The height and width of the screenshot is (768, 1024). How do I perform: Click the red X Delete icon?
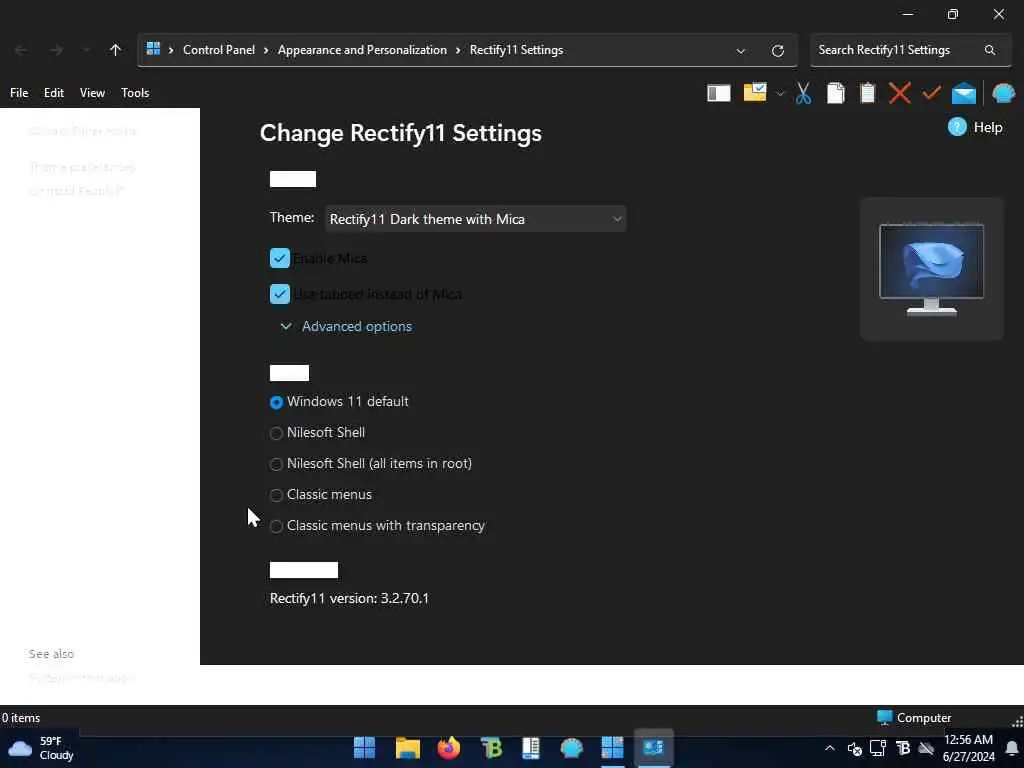tap(899, 93)
